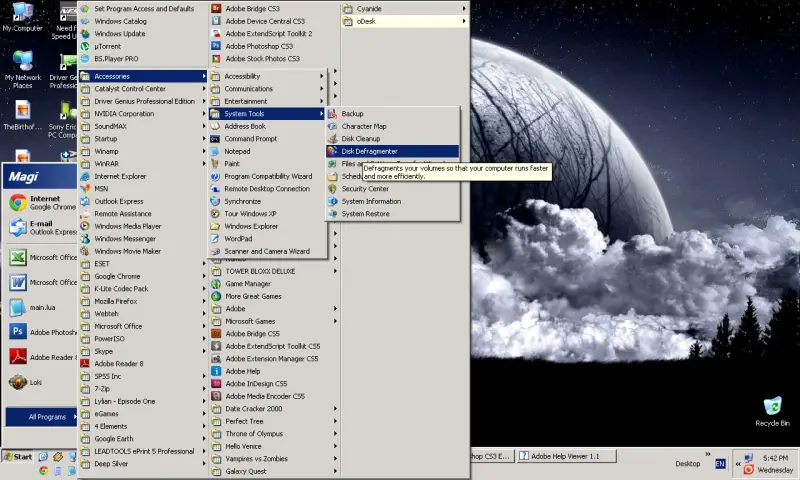Click the Start button
This screenshot has width=800, height=480.
(x=18, y=457)
